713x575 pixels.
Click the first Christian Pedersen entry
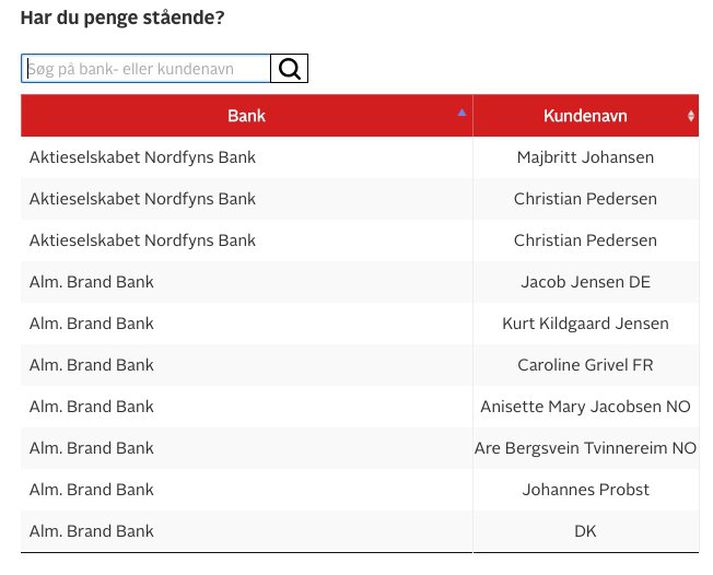(586, 199)
